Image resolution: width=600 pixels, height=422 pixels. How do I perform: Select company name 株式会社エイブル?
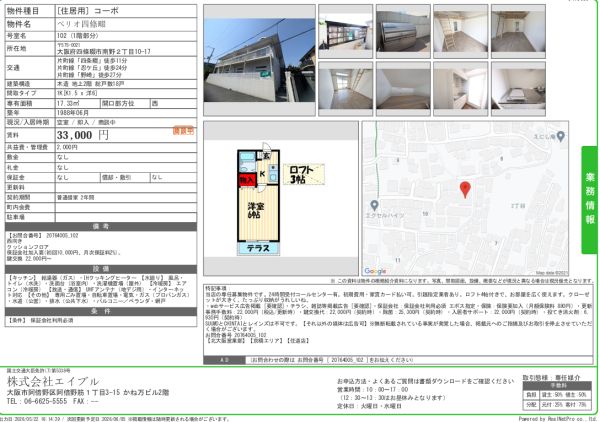tap(53, 381)
